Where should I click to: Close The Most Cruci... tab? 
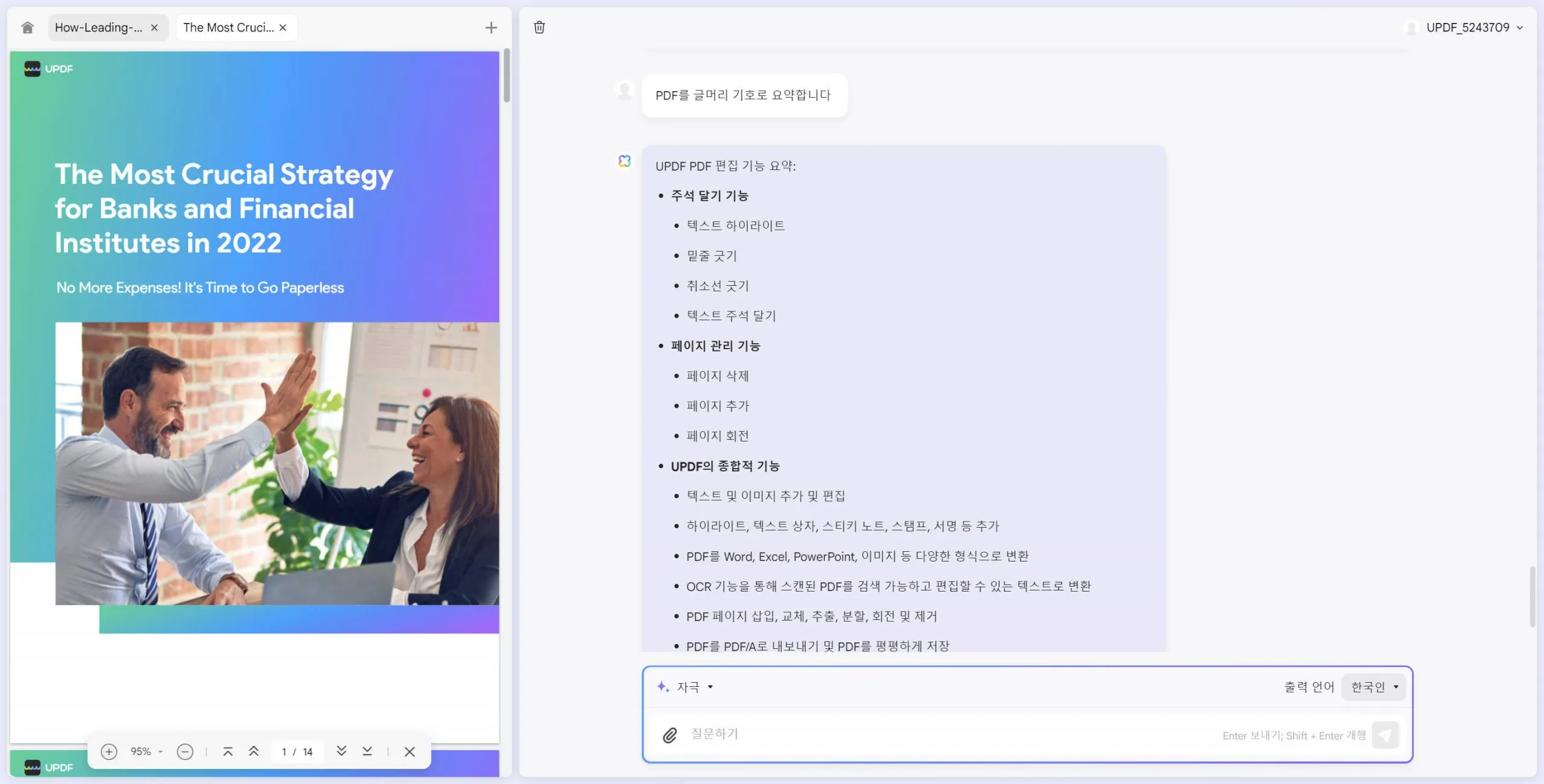point(283,28)
